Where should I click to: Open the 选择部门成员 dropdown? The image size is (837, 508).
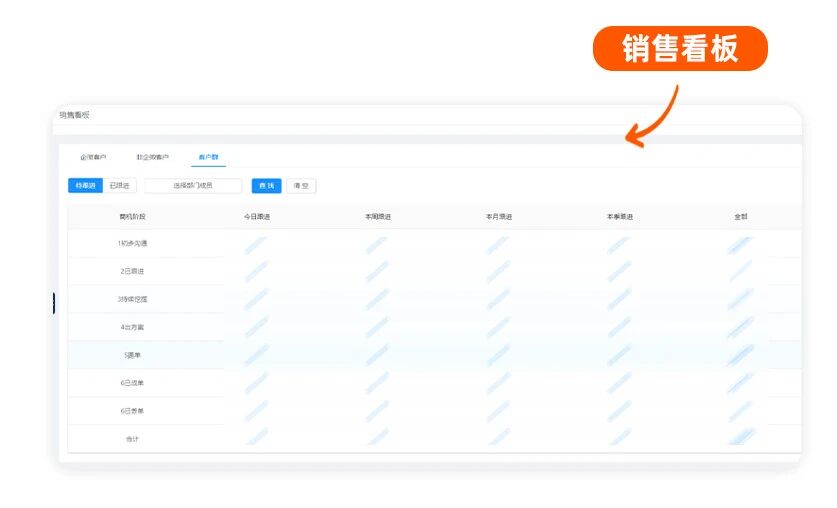click(193, 186)
